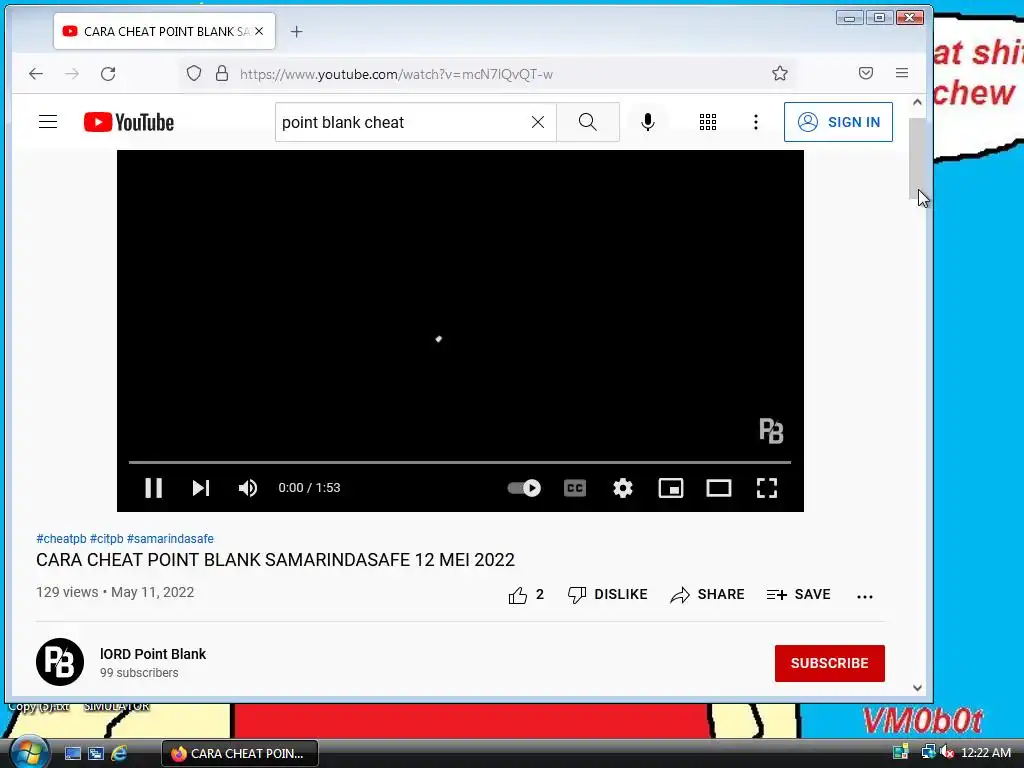Click the video progress bar

(460, 462)
